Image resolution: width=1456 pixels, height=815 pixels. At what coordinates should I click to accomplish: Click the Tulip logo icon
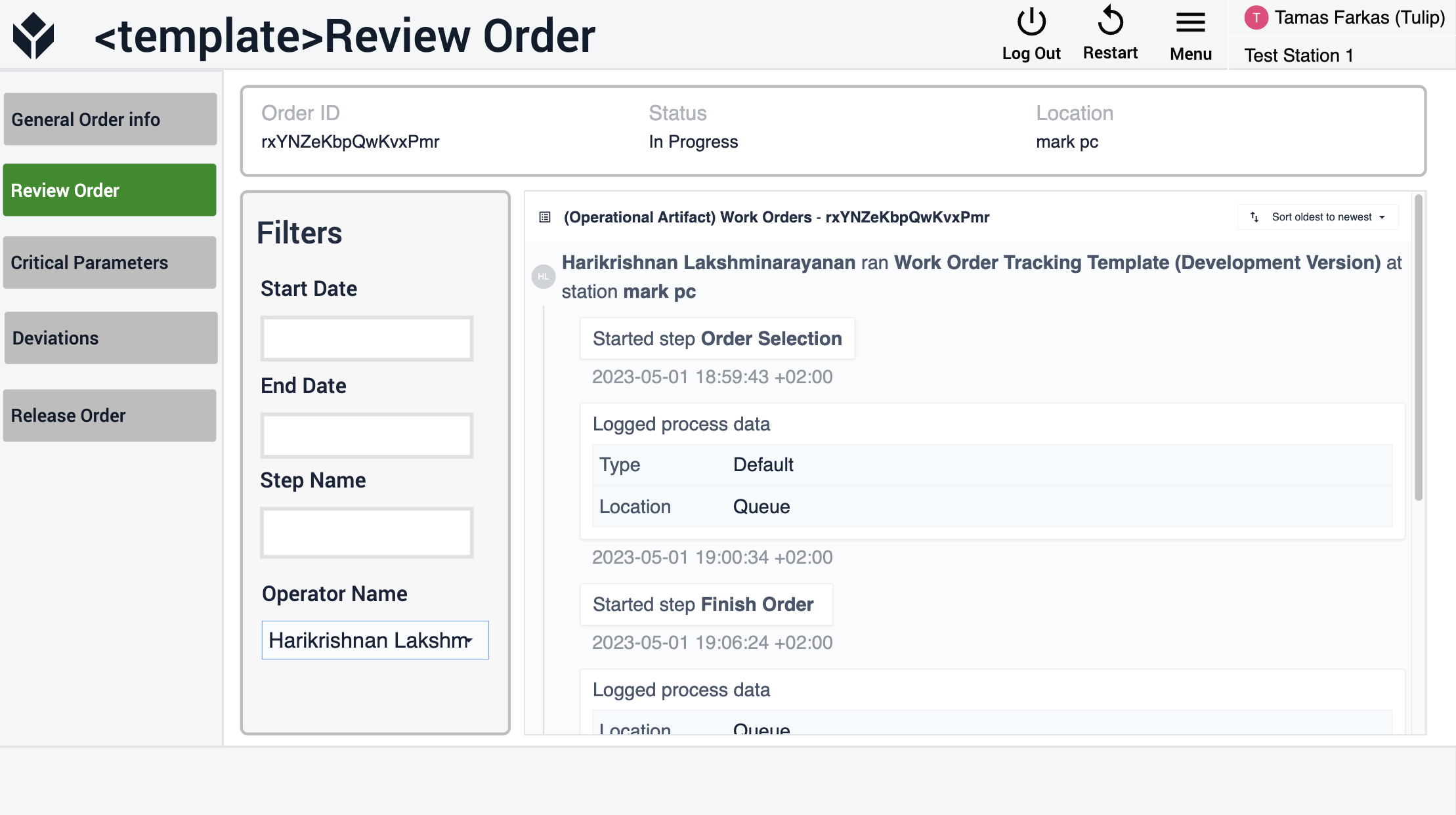pos(33,36)
